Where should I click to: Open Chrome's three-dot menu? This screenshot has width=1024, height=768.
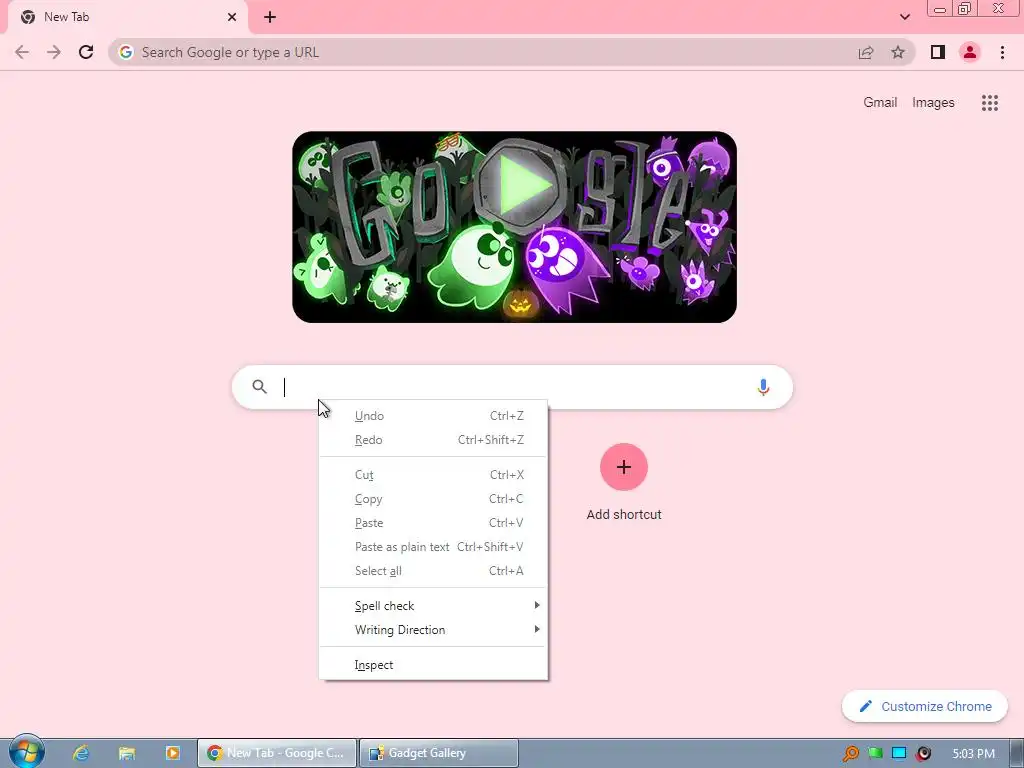tap(1002, 52)
